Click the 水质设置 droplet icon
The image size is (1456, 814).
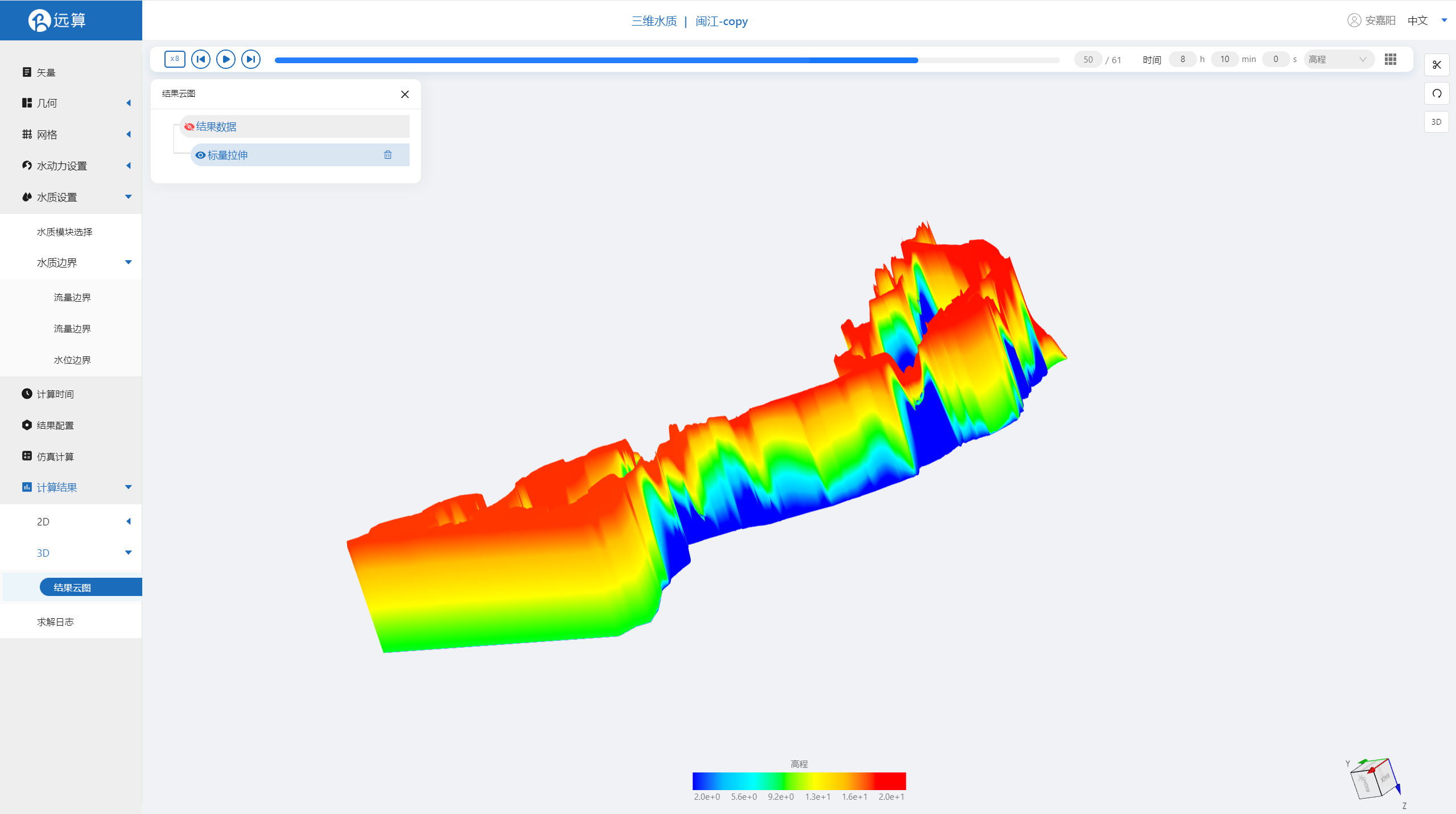coord(27,197)
